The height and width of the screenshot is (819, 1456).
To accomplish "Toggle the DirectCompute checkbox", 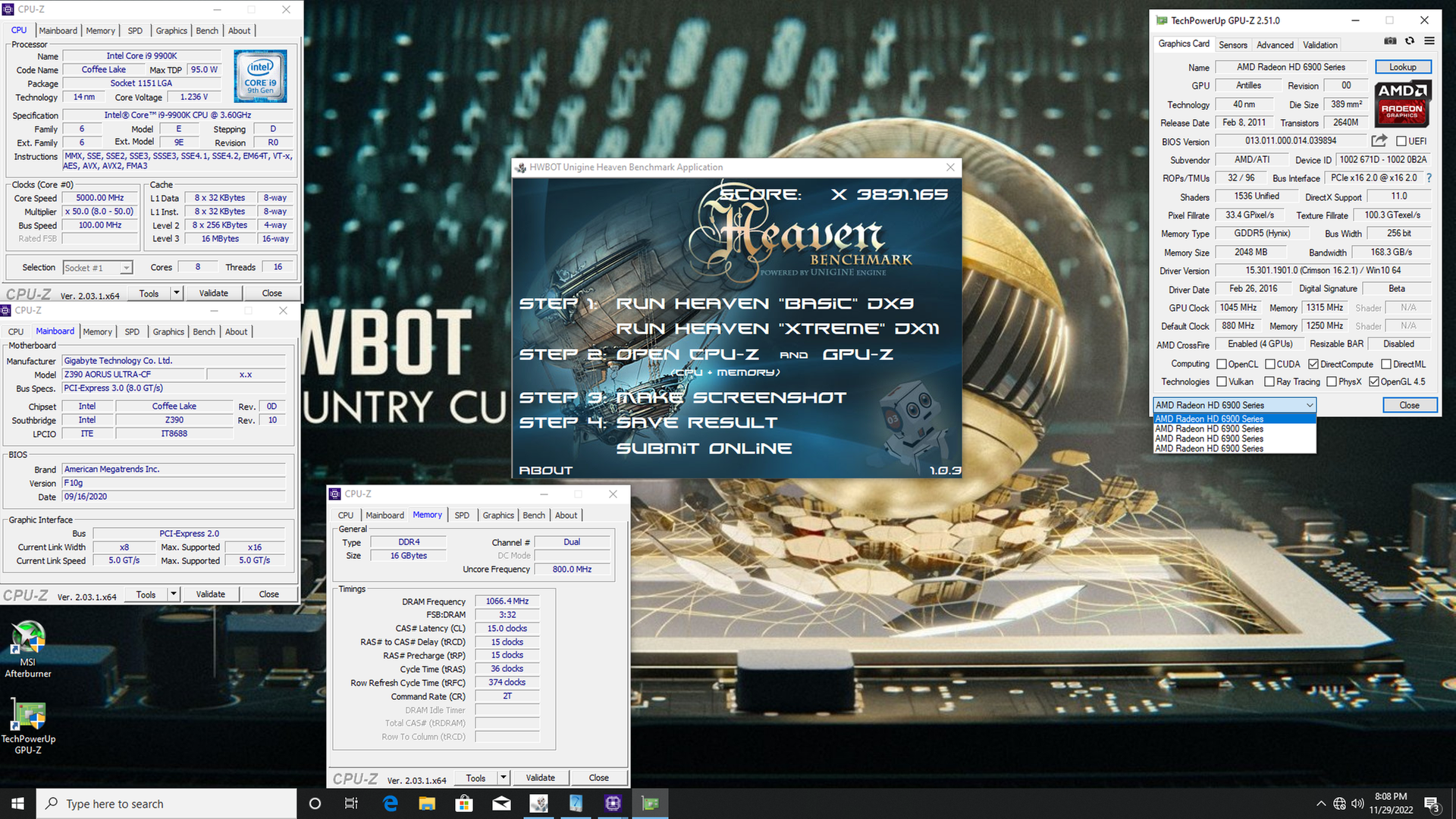I will [x=1313, y=364].
